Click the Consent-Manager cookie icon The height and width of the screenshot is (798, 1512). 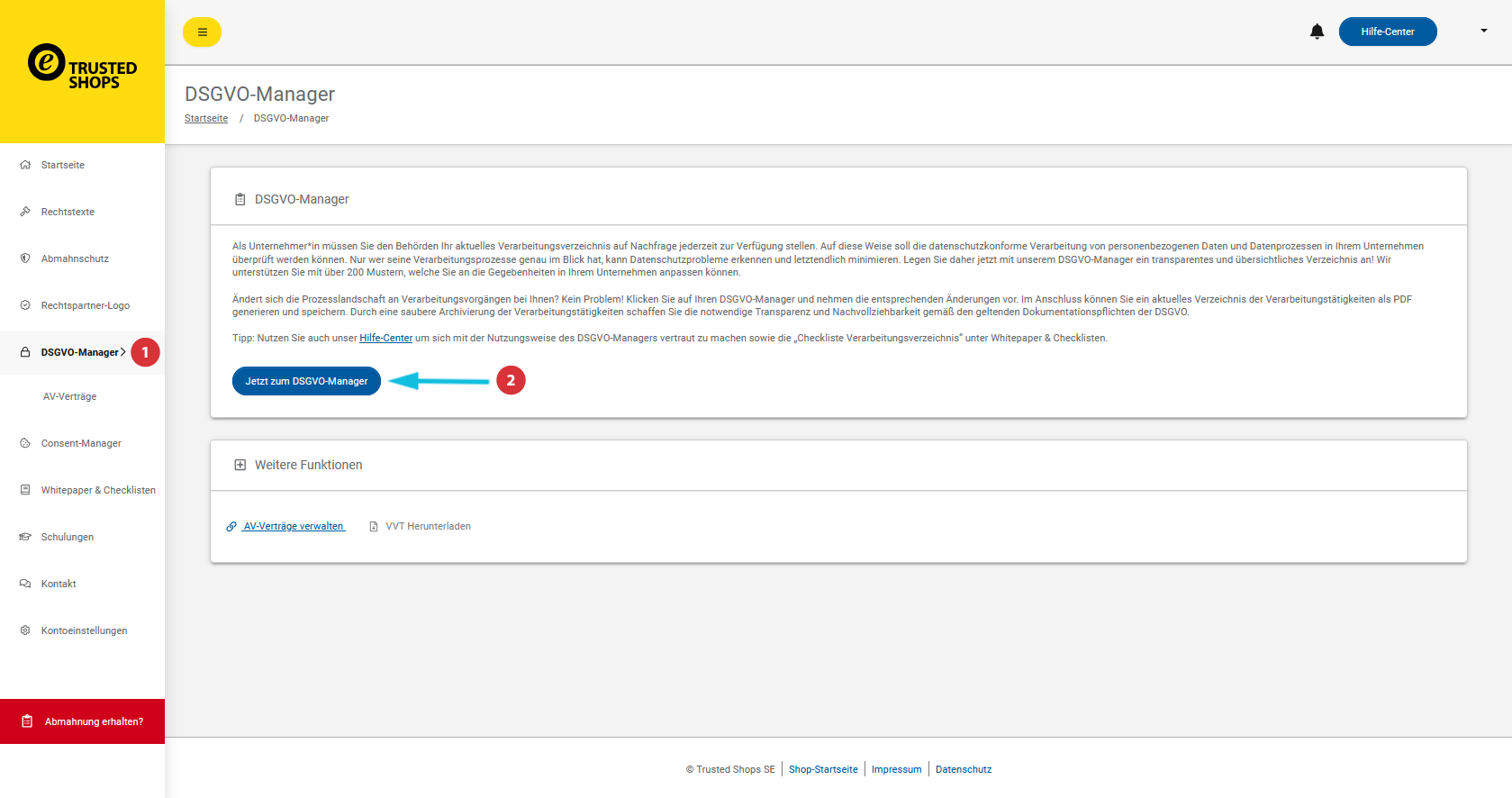(x=25, y=443)
